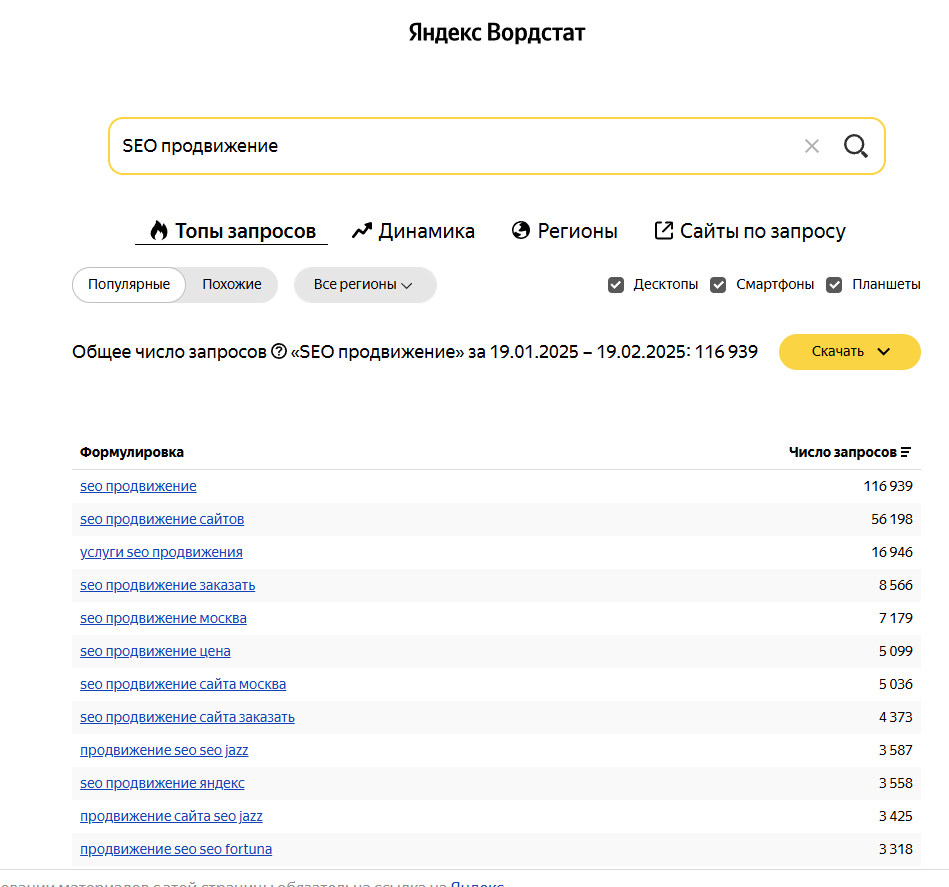
Task: Open the Регионы tab
Action: 564,229
